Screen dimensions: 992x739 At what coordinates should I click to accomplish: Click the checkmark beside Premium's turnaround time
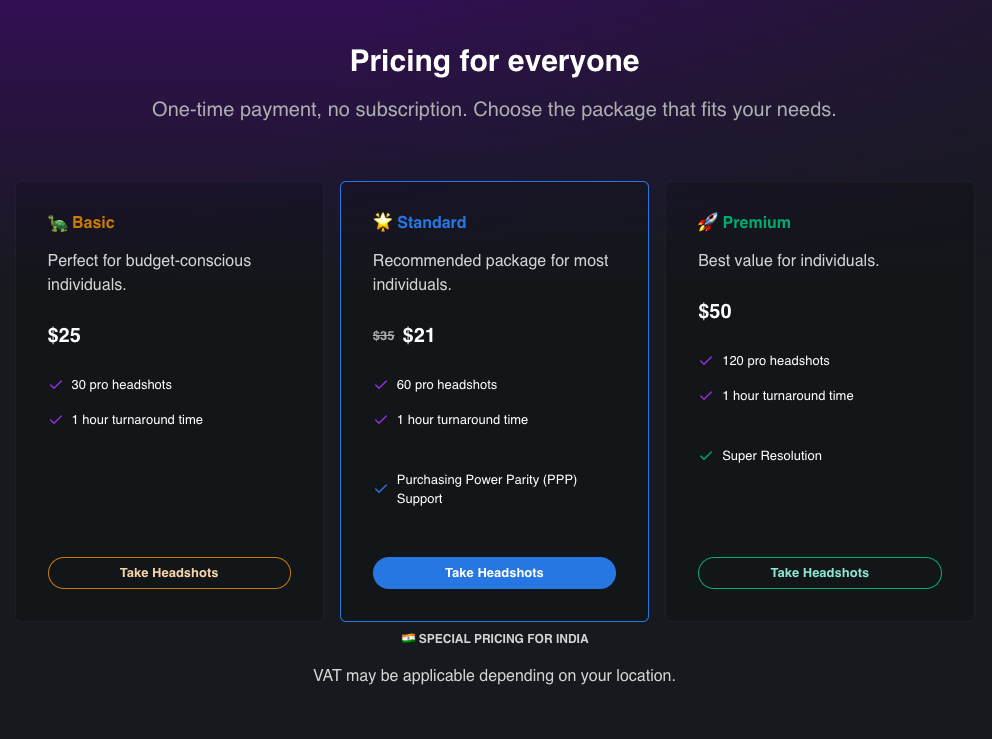click(705, 395)
